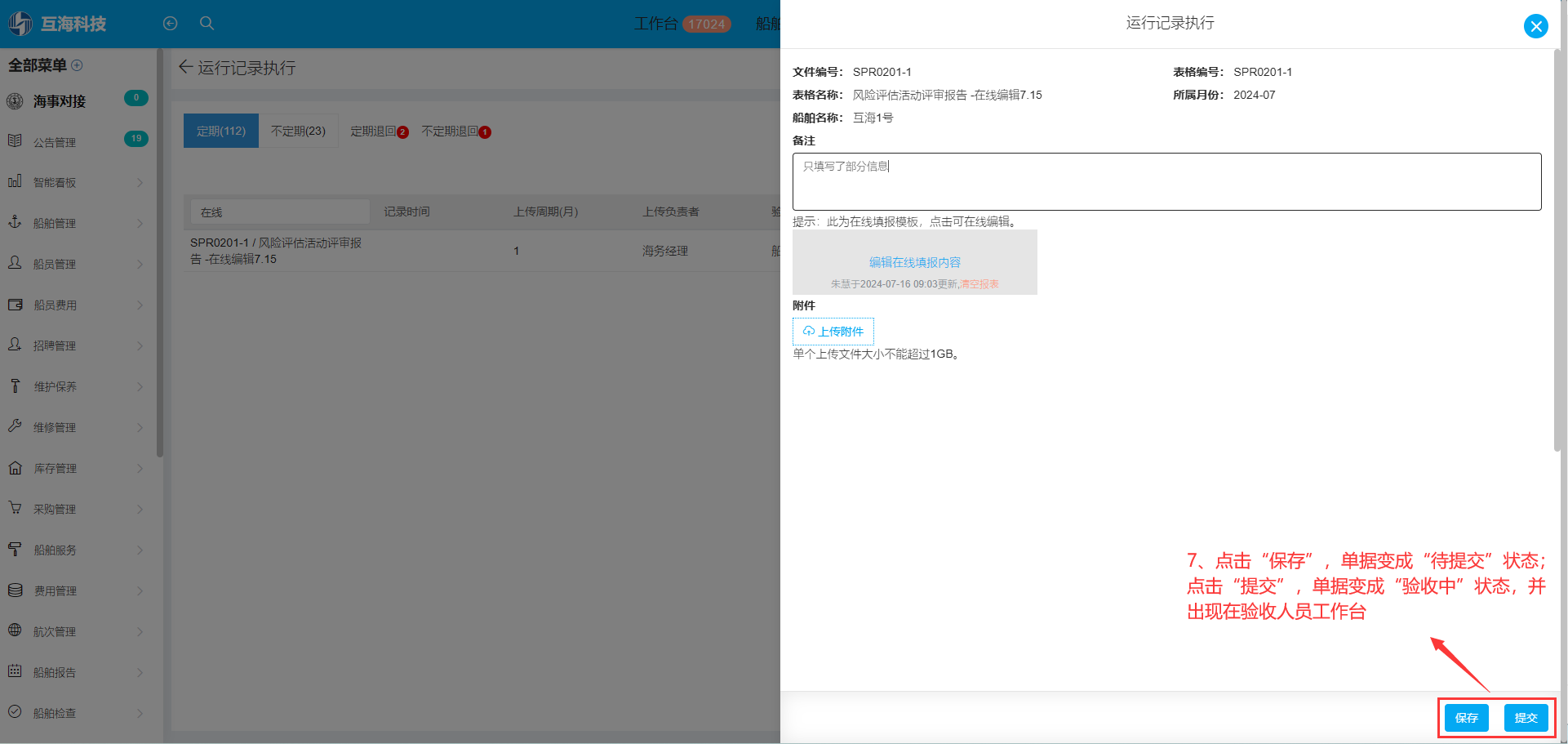Click the 船舶检查 checkmark icon

15,712
